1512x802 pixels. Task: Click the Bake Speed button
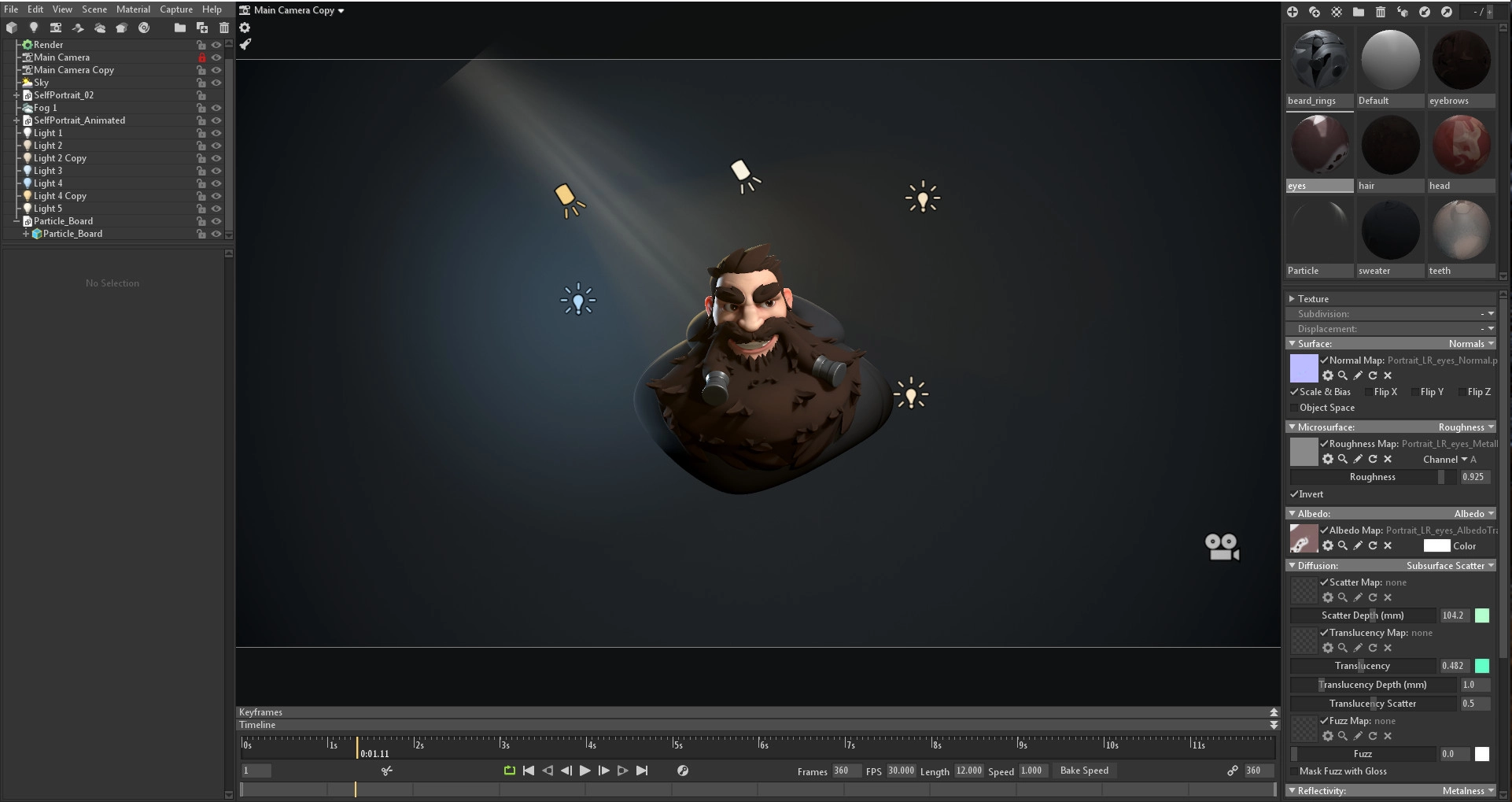point(1084,771)
